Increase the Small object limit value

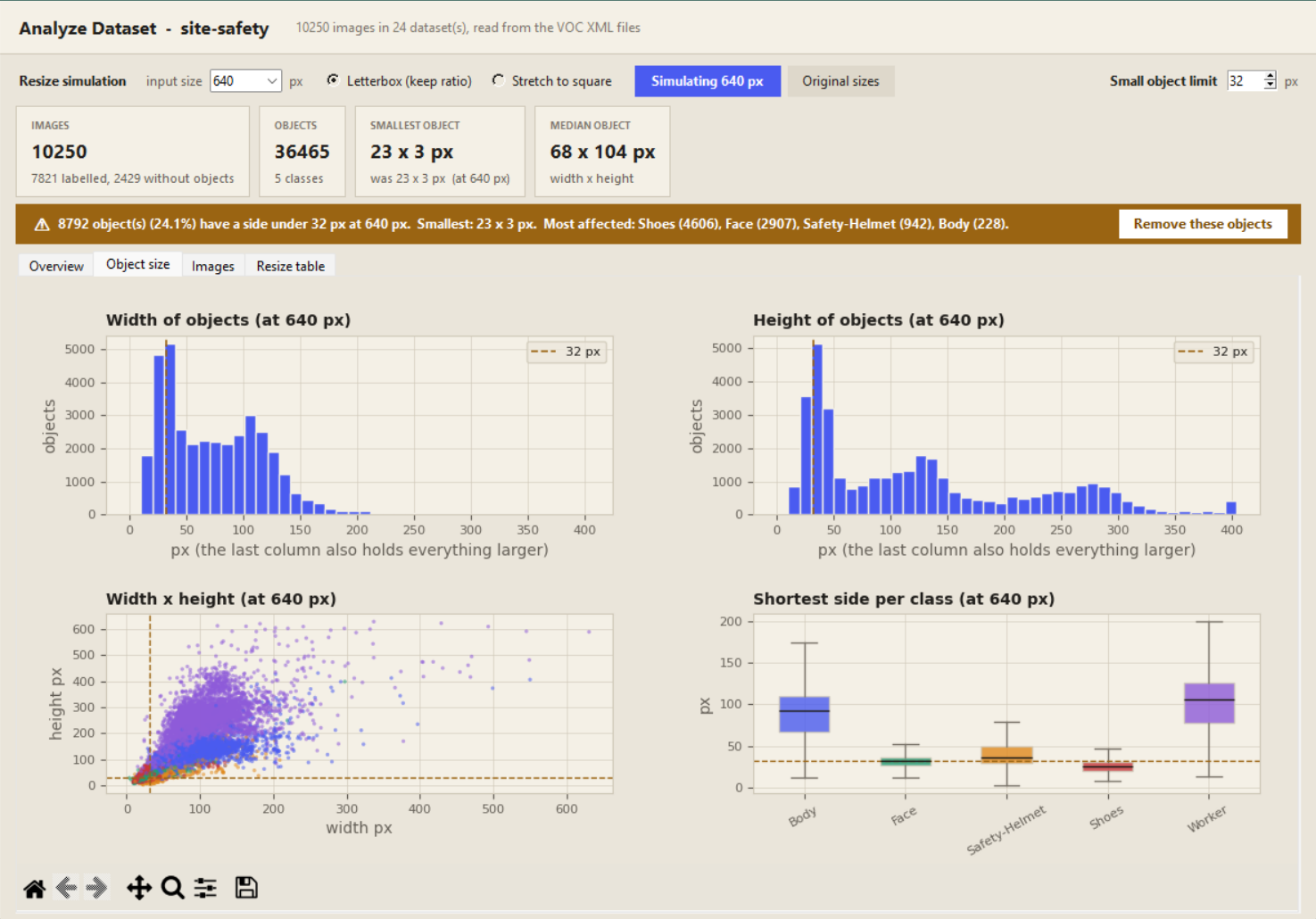tap(1270, 76)
